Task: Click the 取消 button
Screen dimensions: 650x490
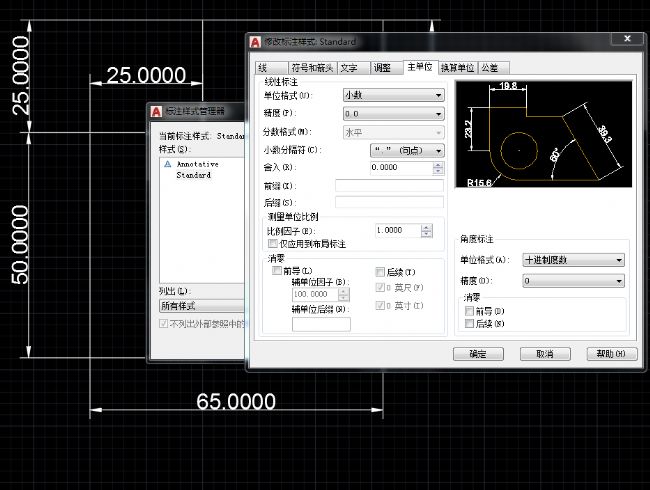Action: coord(545,354)
